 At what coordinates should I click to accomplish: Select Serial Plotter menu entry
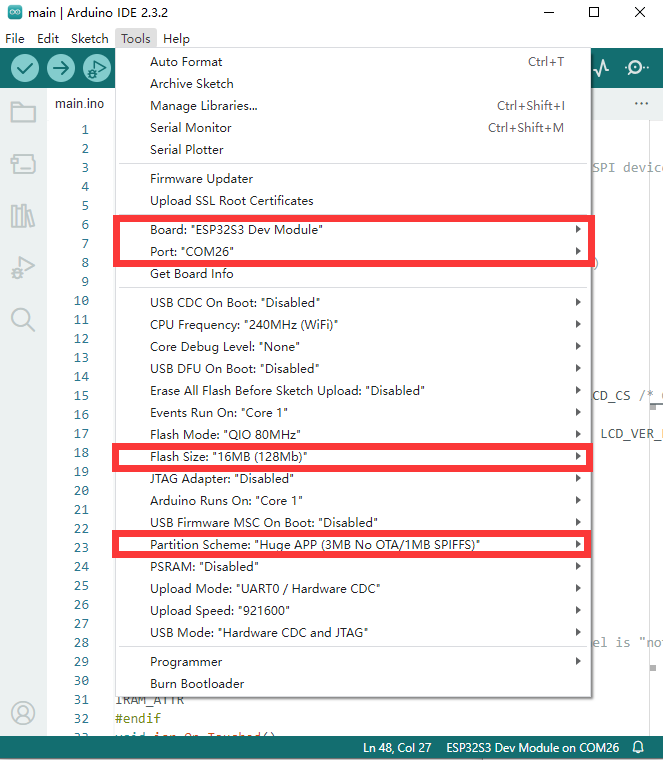point(353,149)
